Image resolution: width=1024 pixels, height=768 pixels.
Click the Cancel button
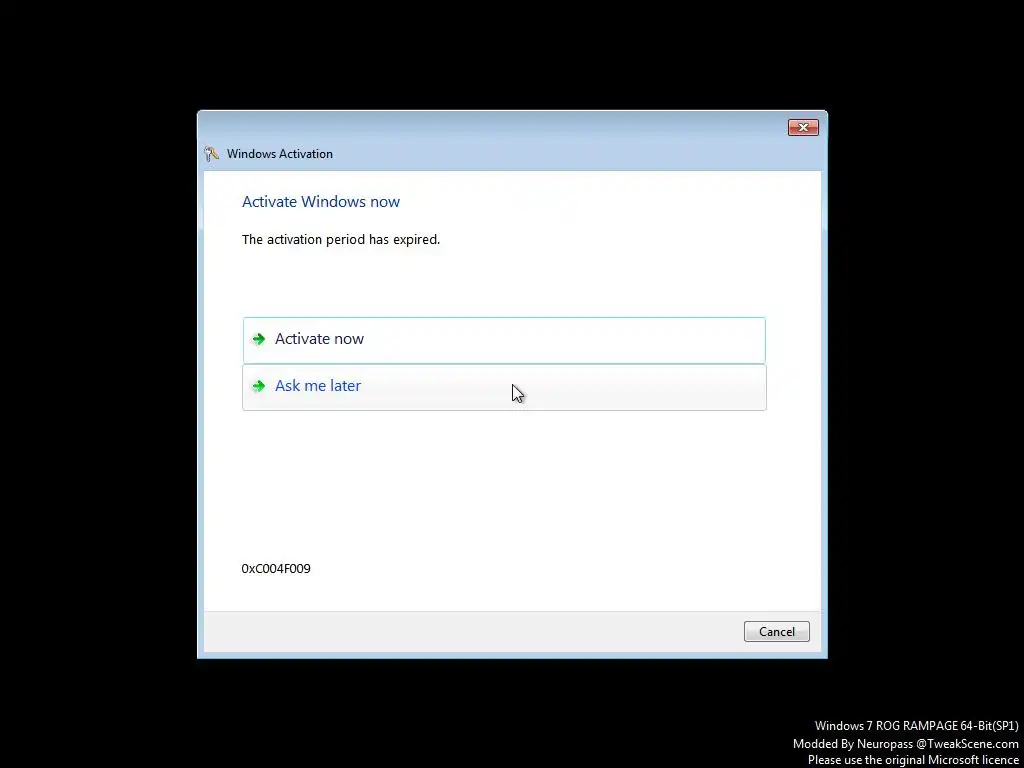click(776, 632)
